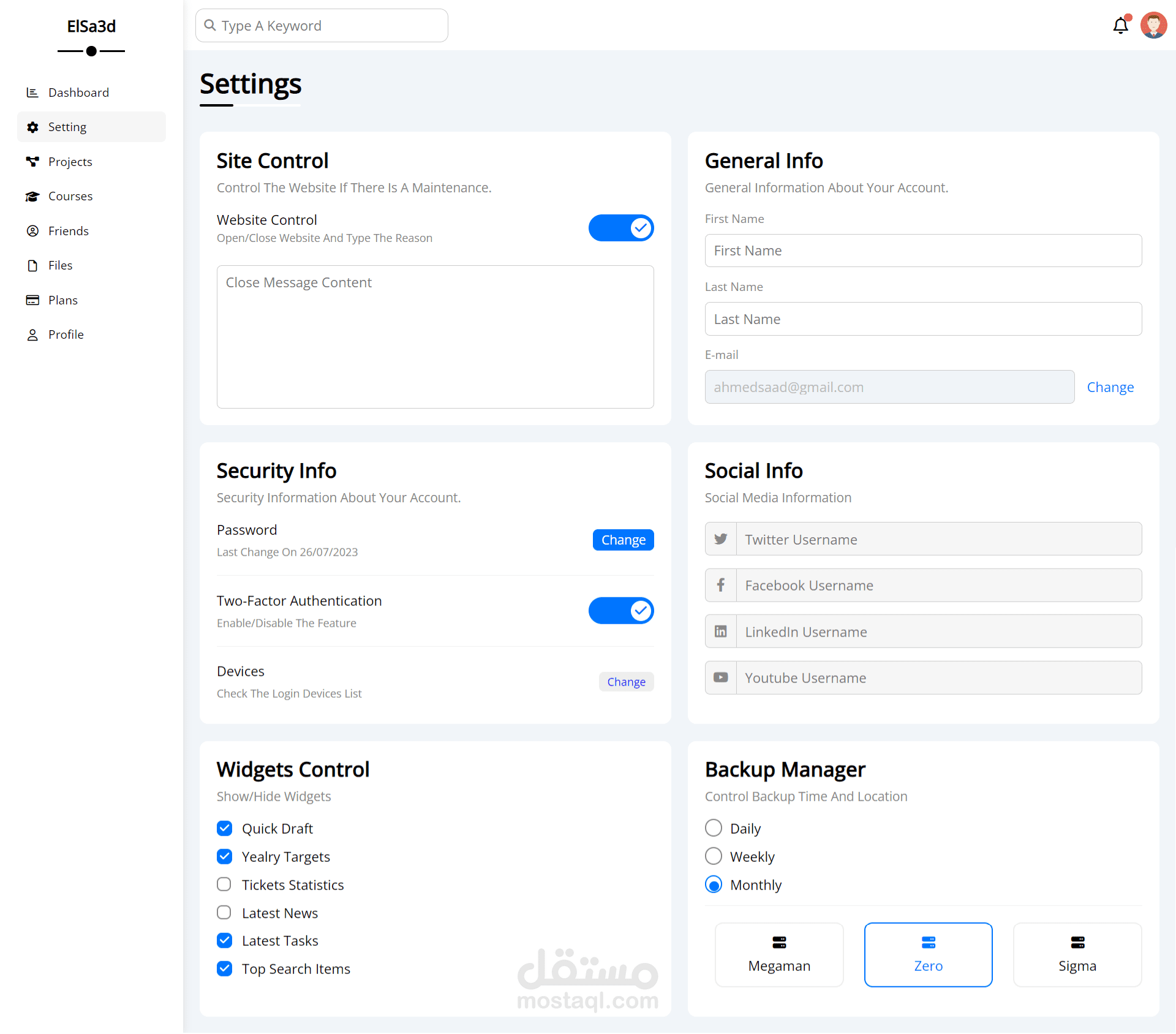
Task: Choose the Weekly backup radio
Action: point(714,856)
